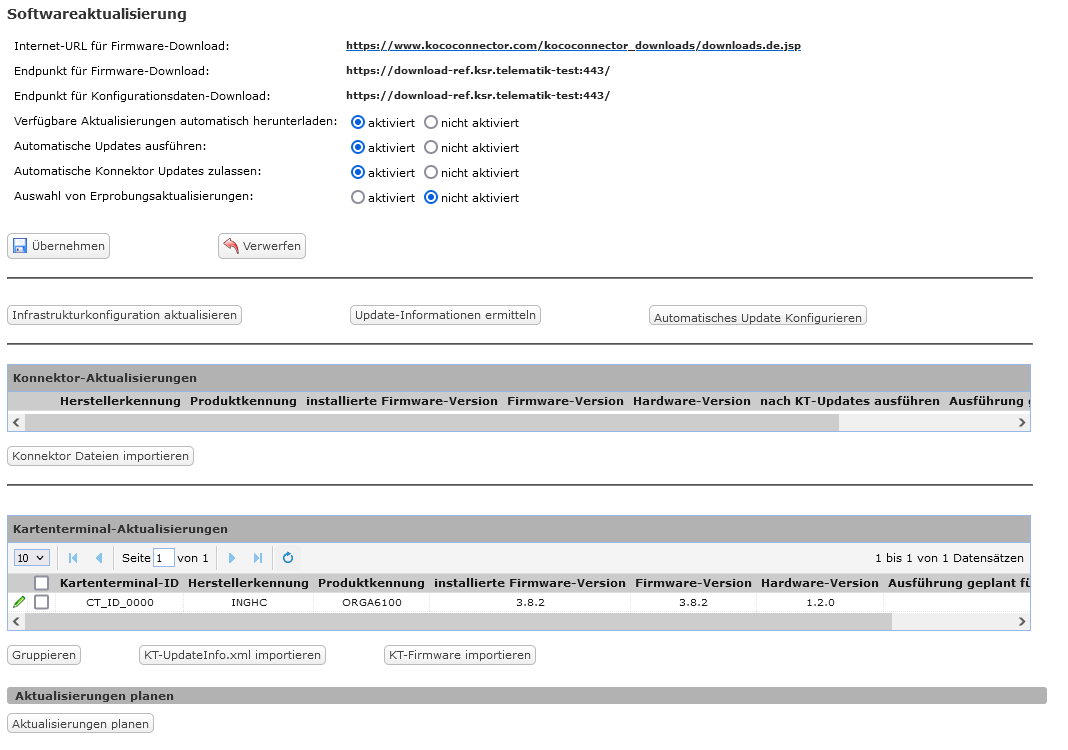Open the kocoConnector firmware download URL
This screenshot has width=1068, height=750.
573,46
